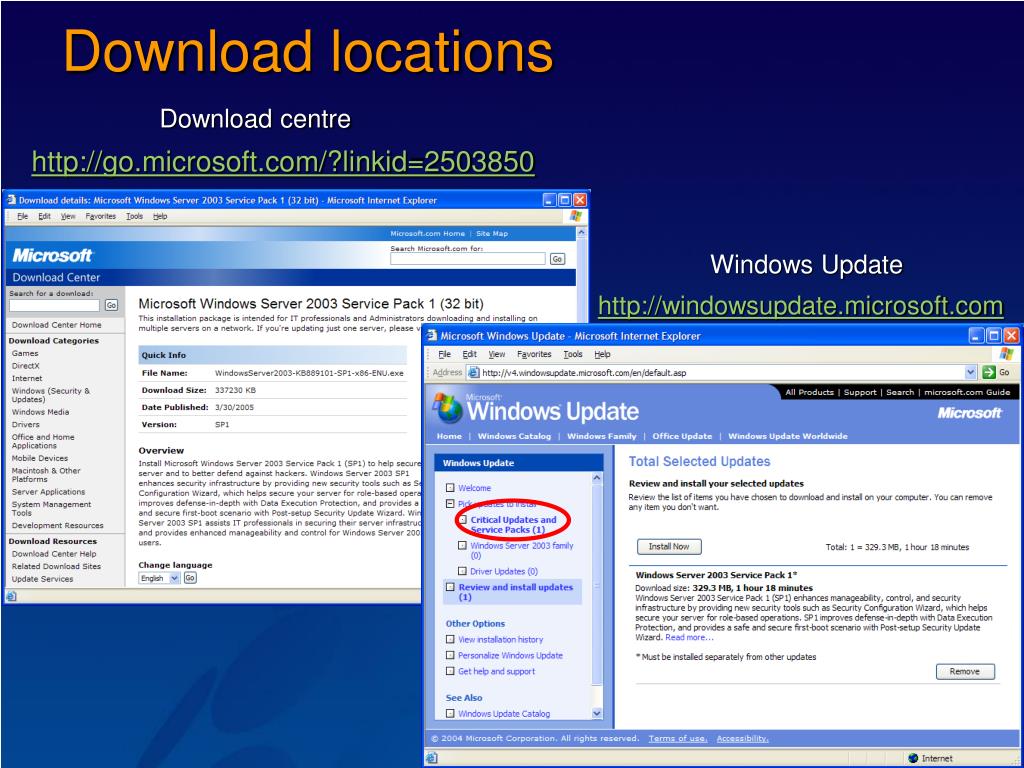
Task: Open the go.microsoft.com linkid download centre link
Action: (x=283, y=161)
